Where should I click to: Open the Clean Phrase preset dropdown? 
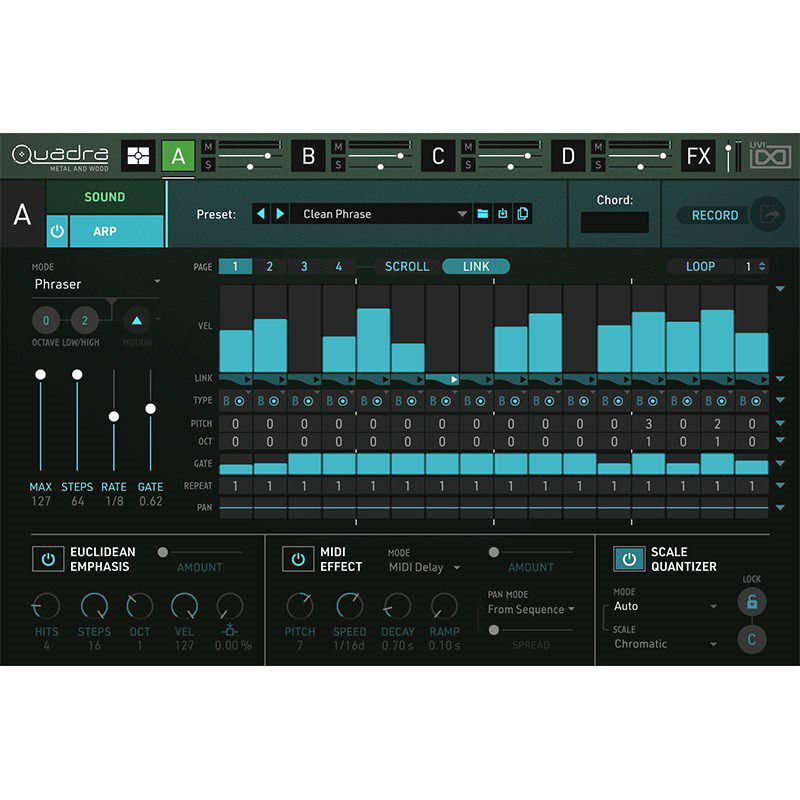click(380, 214)
